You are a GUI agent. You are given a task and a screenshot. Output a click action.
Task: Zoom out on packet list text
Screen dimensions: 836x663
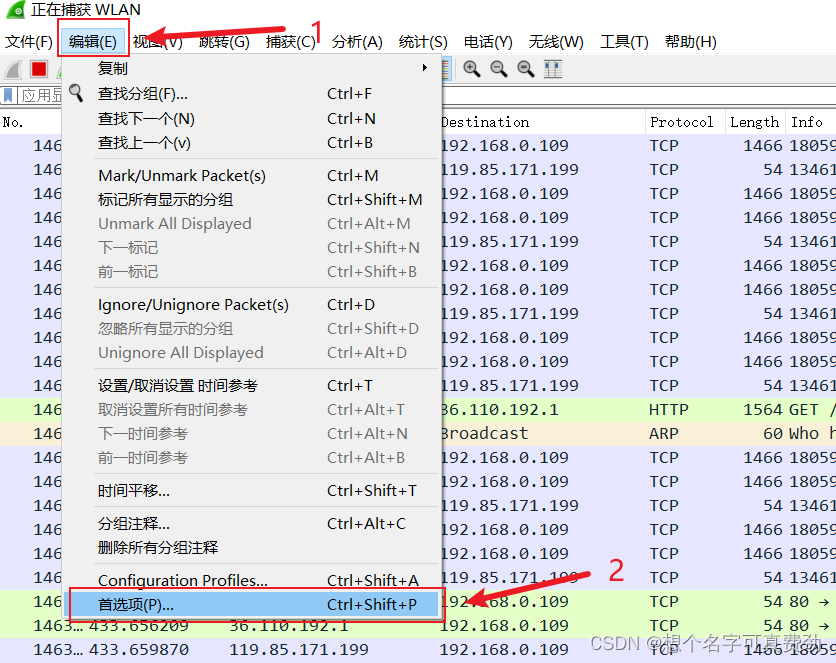tap(496, 68)
